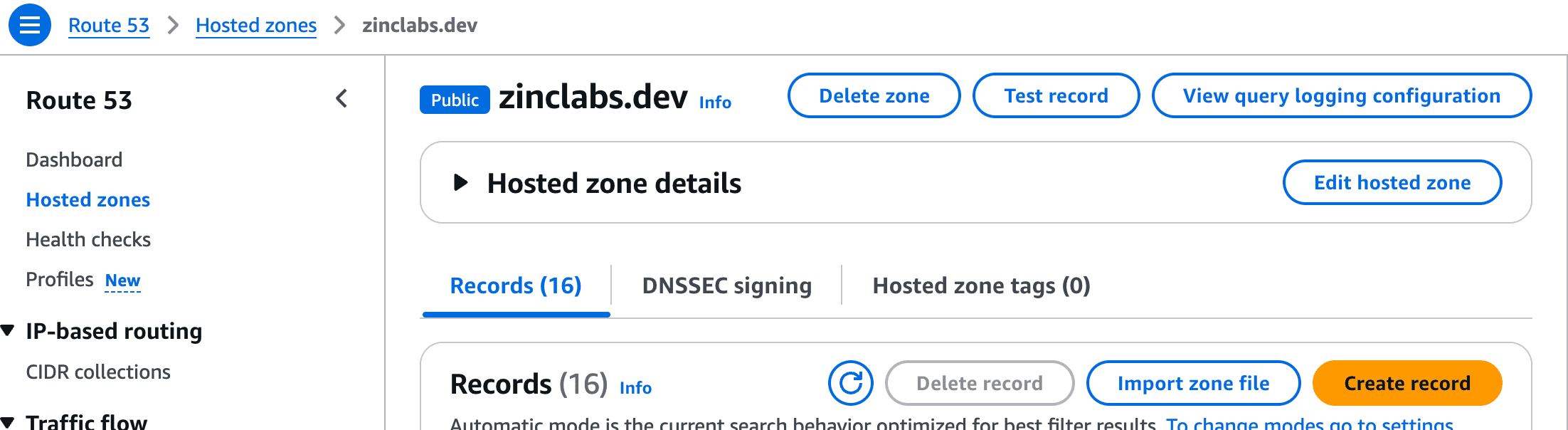Open Hosted zones breadcrumb link
This screenshot has width=1568, height=430.
256,25
